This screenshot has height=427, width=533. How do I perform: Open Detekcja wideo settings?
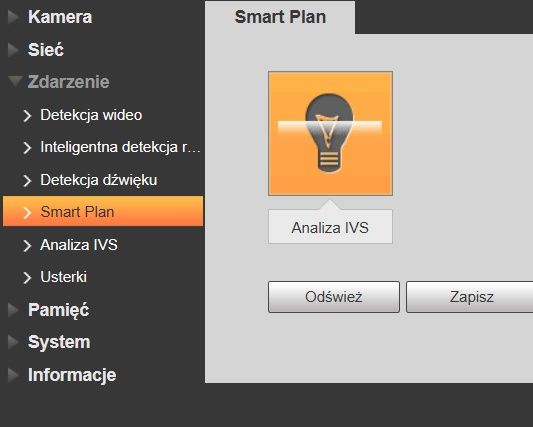pos(91,115)
